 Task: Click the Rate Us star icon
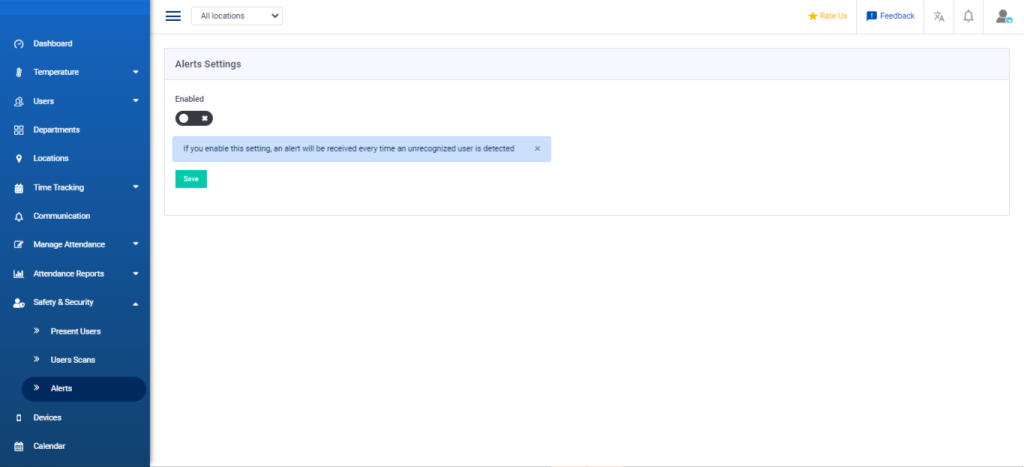(812, 16)
